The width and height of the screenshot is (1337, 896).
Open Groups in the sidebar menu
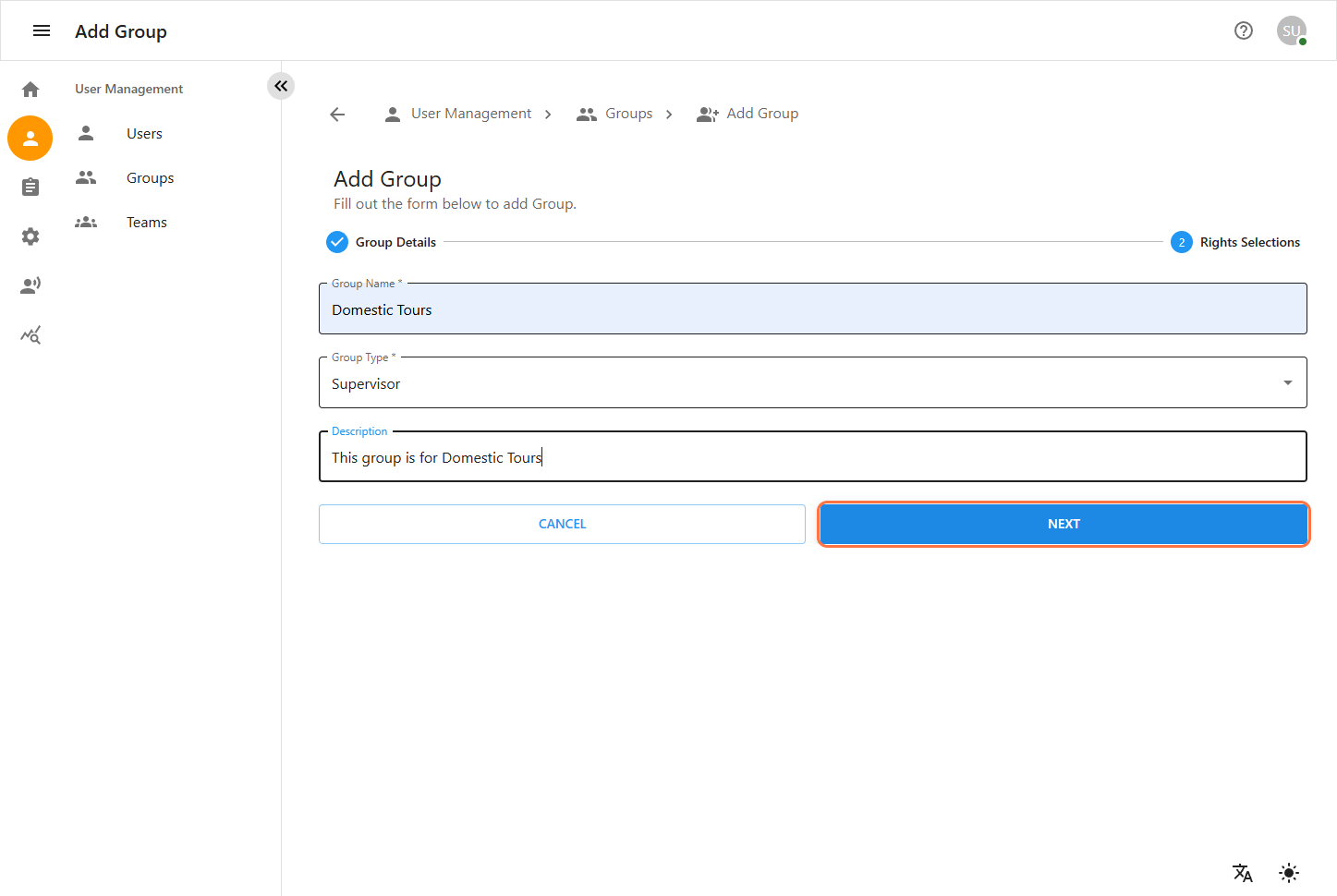tap(150, 178)
